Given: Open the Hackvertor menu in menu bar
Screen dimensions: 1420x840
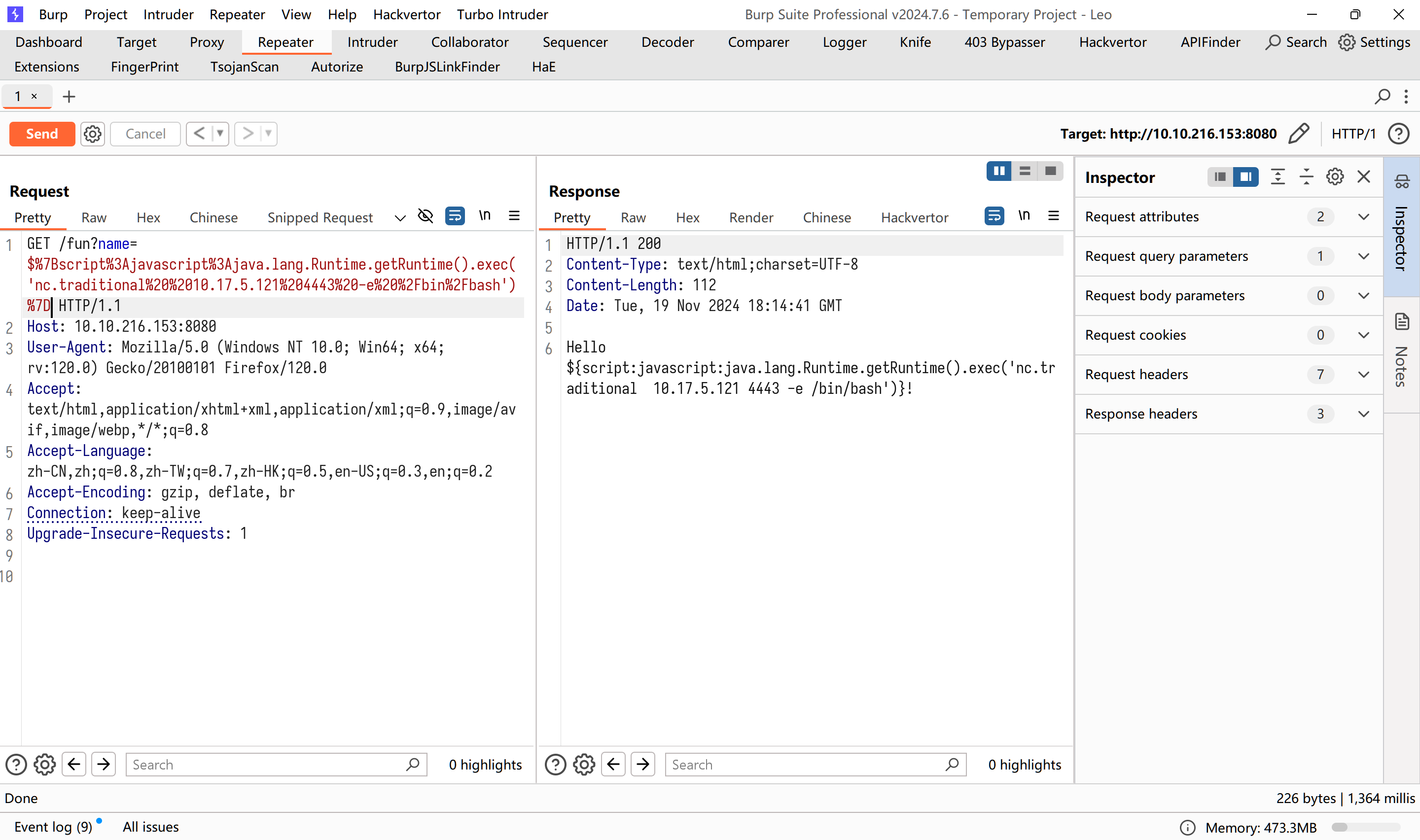Looking at the screenshot, I should pyautogui.click(x=406, y=15).
